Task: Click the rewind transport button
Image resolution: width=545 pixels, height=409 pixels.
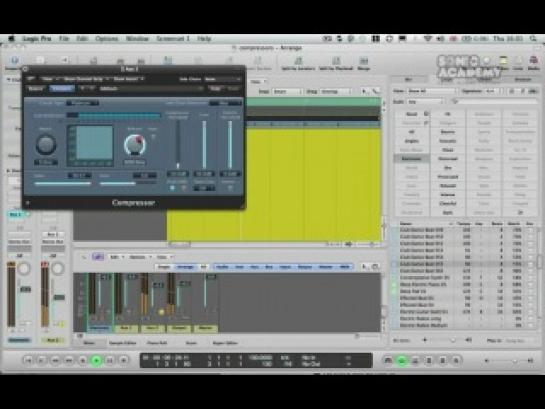Action: coord(55,360)
